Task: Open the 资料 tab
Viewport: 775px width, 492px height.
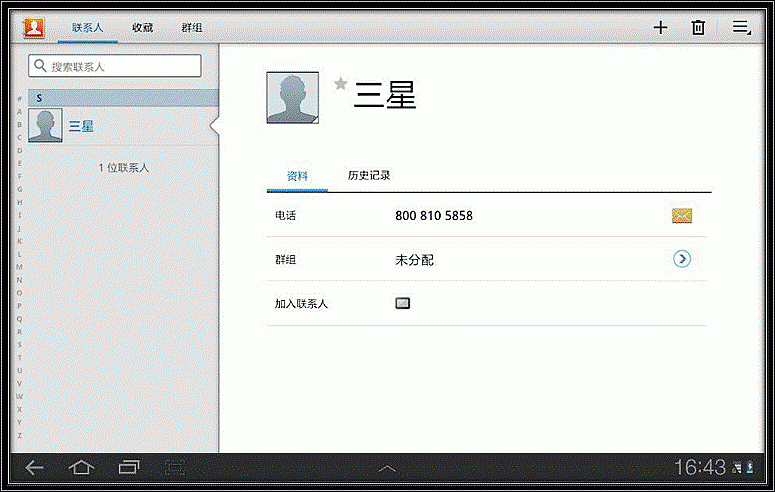Action: pos(297,176)
